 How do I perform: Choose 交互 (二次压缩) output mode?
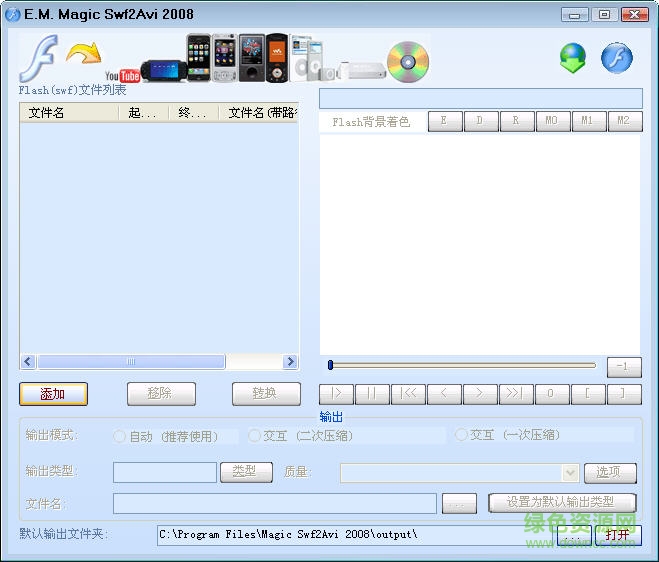[254, 436]
